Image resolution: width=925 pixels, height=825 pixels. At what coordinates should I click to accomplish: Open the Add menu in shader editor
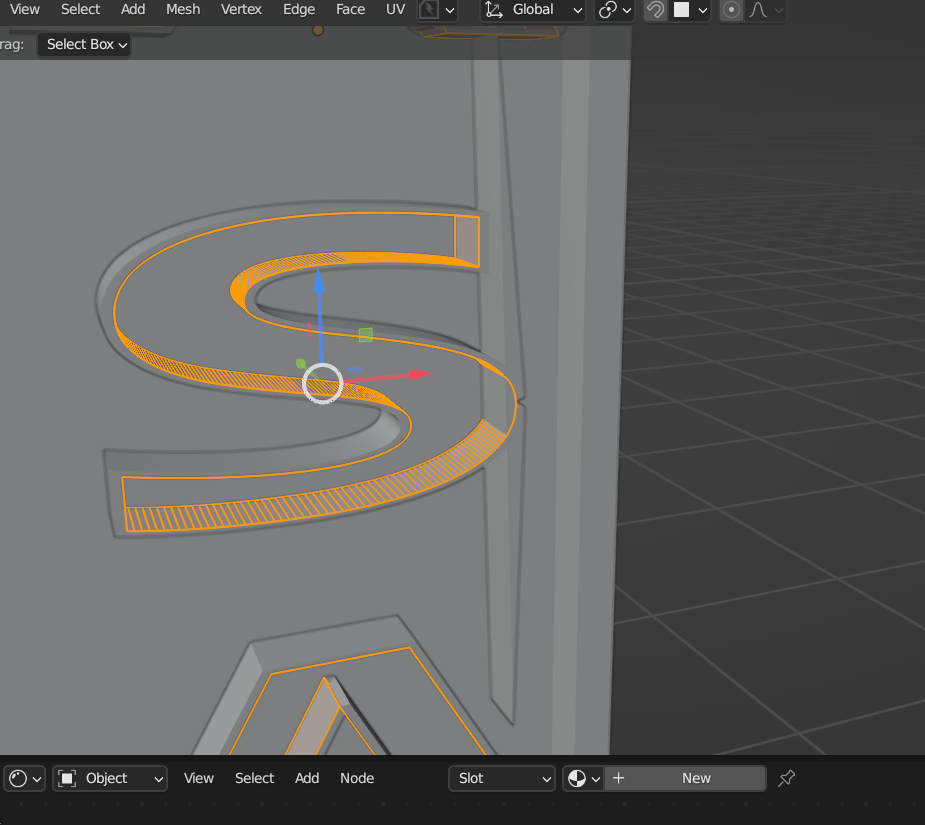click(307, 778)
